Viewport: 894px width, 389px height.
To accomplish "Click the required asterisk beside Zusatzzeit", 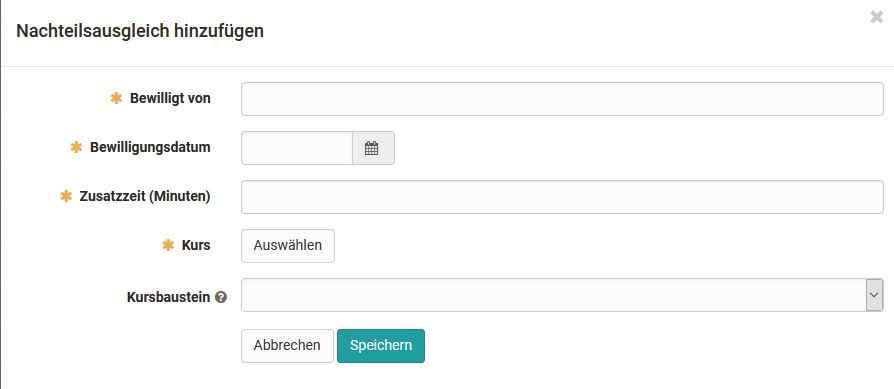I will pos(66,196).
